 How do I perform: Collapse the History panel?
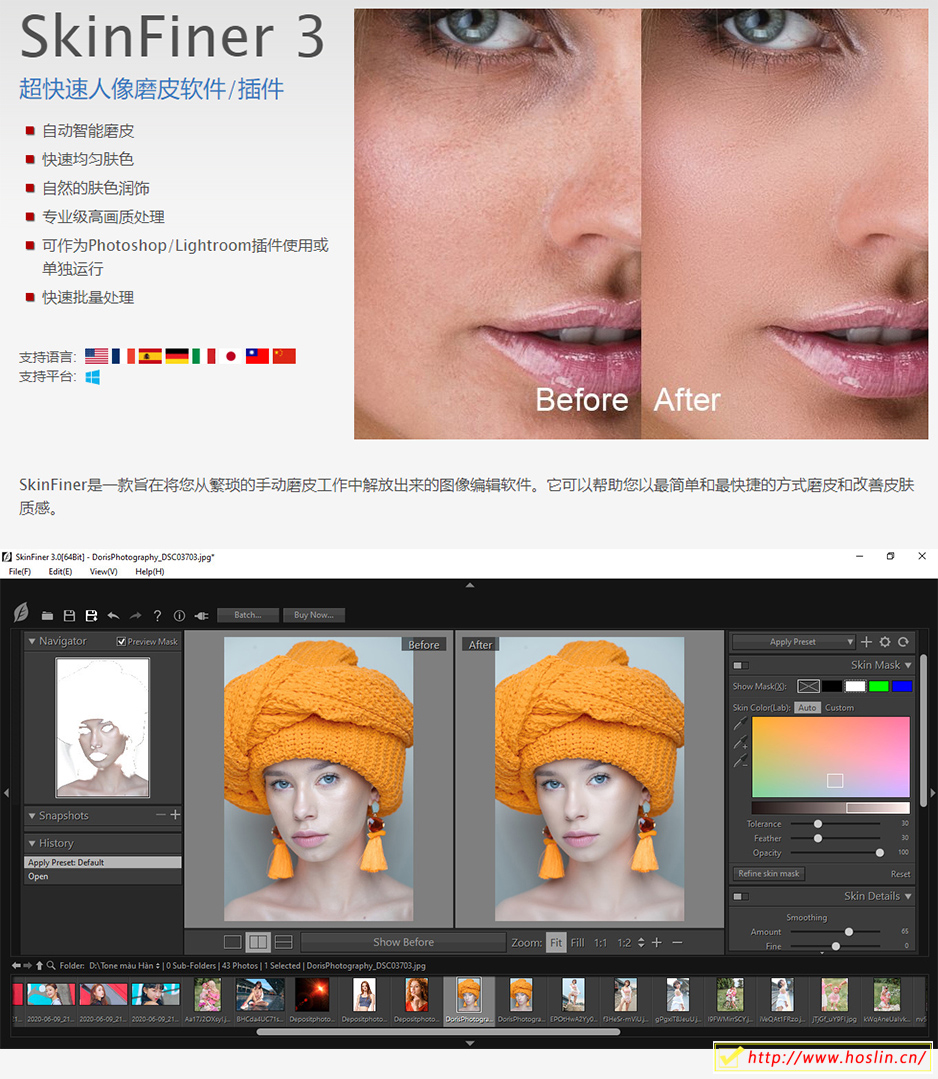(32, 843)
